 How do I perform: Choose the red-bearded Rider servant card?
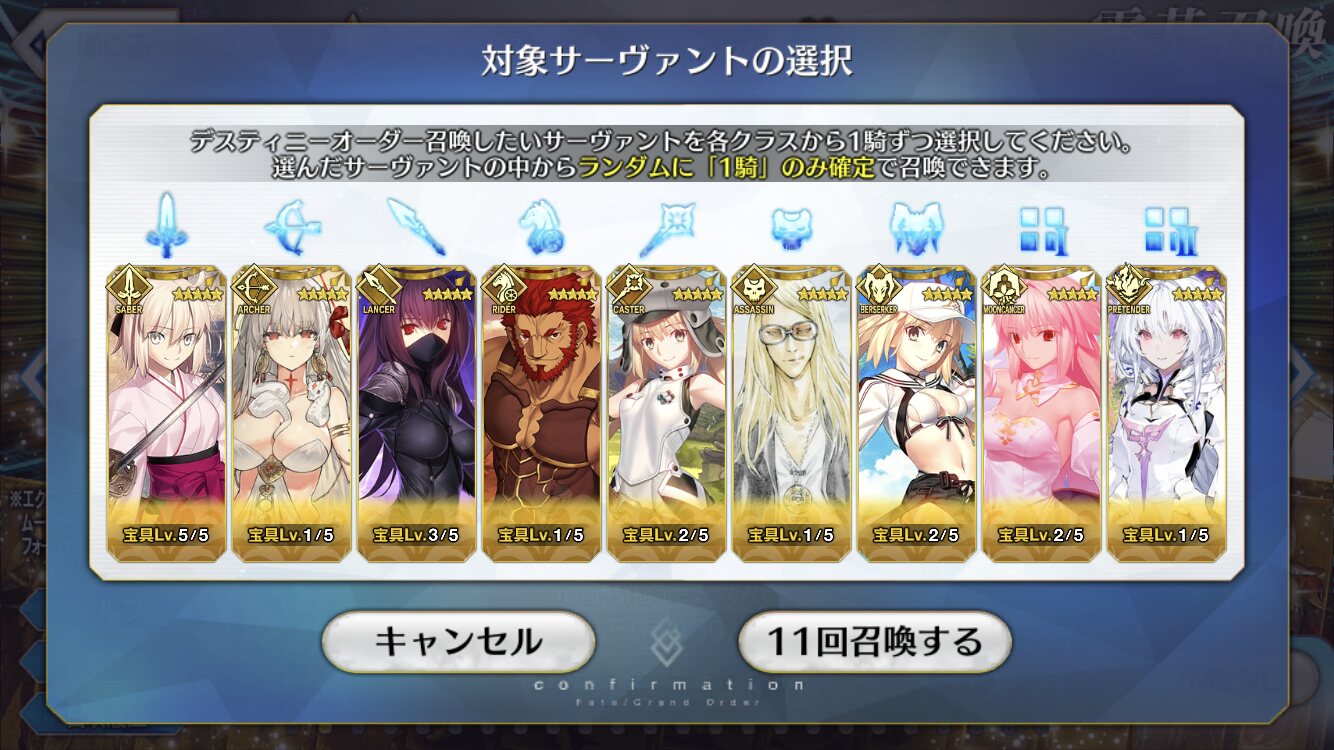tap(541, 413)
